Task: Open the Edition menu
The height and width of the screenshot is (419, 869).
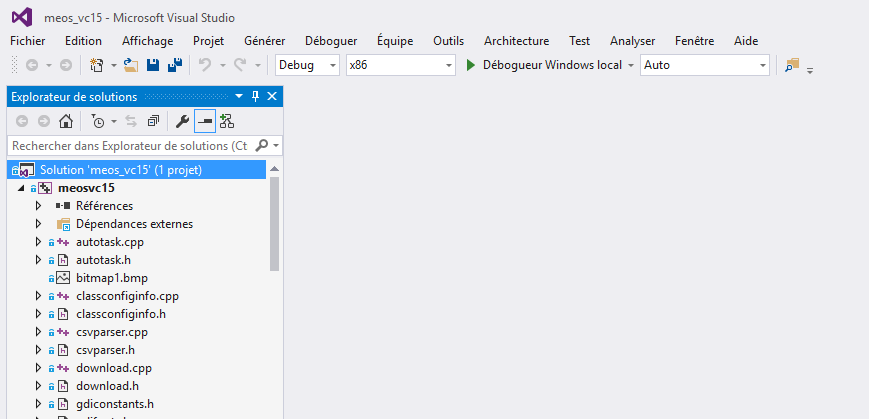Action: [83, 41]
